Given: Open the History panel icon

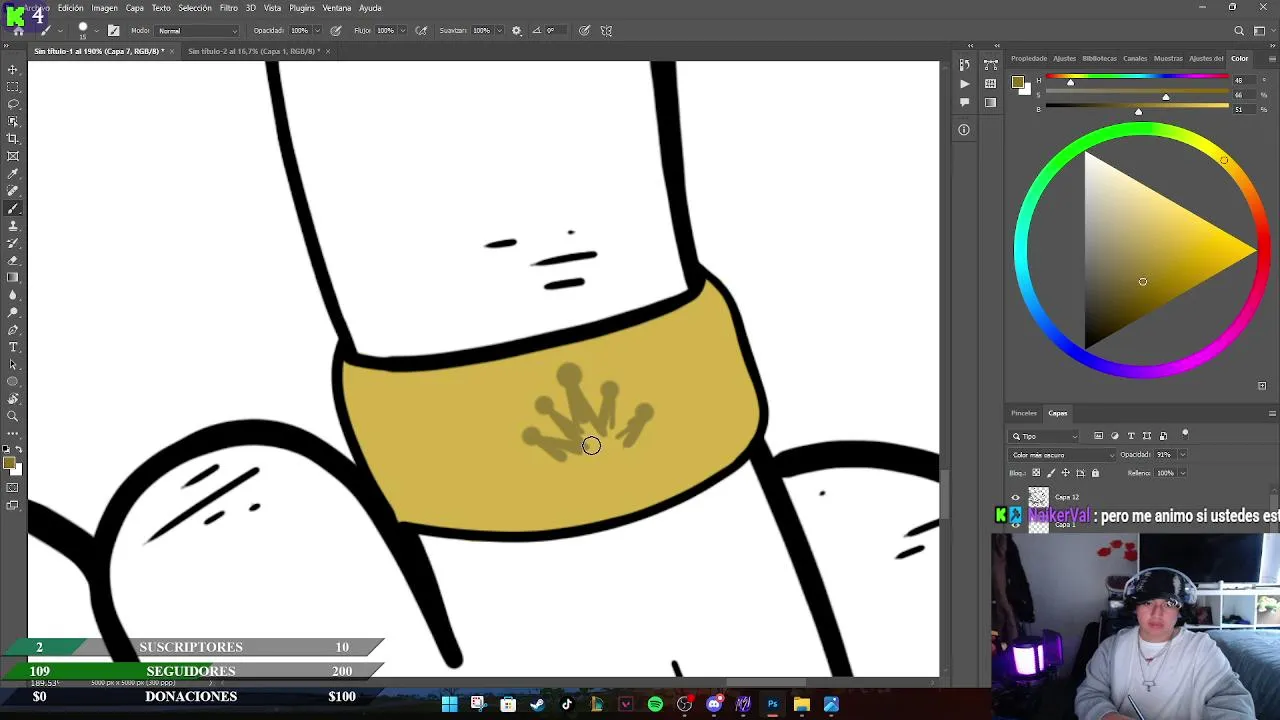Looking at the screenshot, I should click(x=964, y=66).
